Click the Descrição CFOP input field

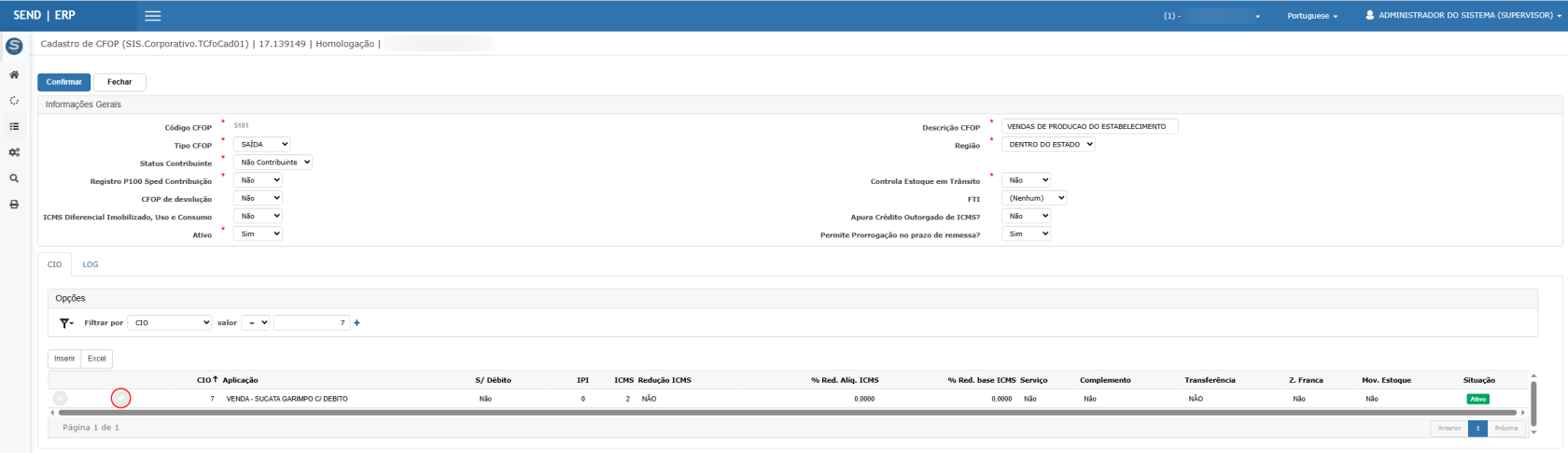click(1090, 126)
